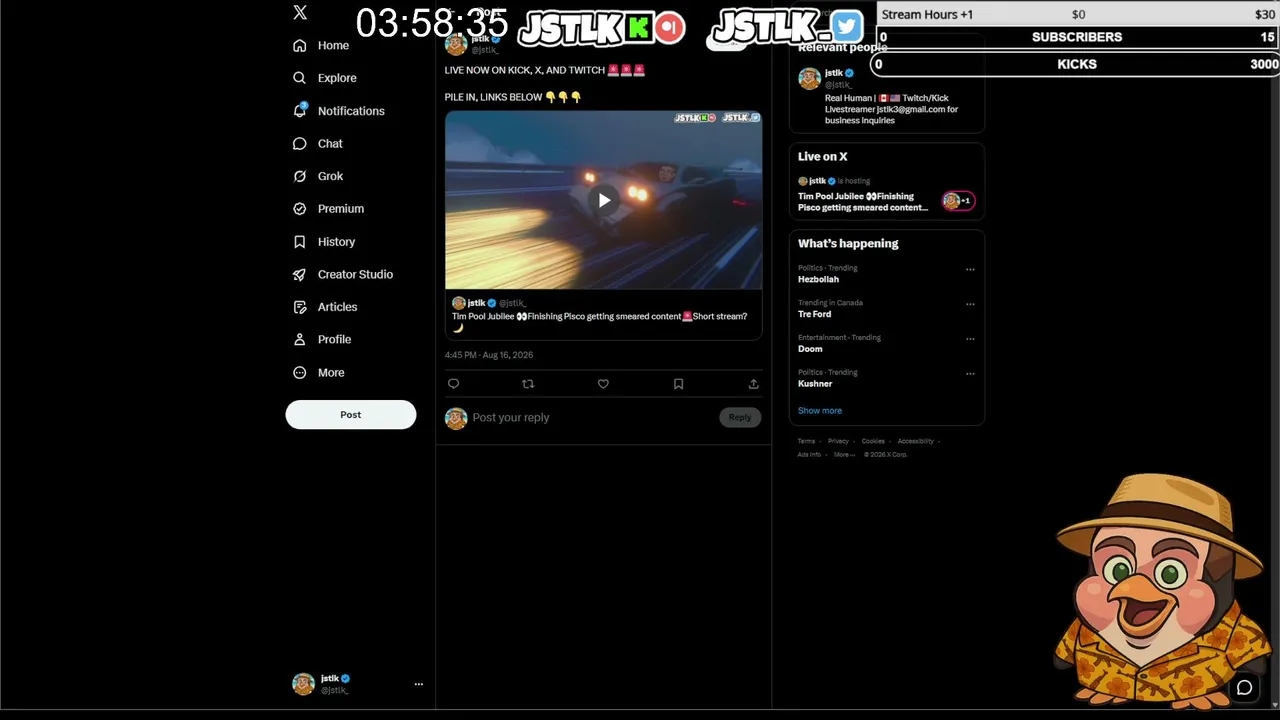
Task: Open the History bookmark icon
Action: 299,242
